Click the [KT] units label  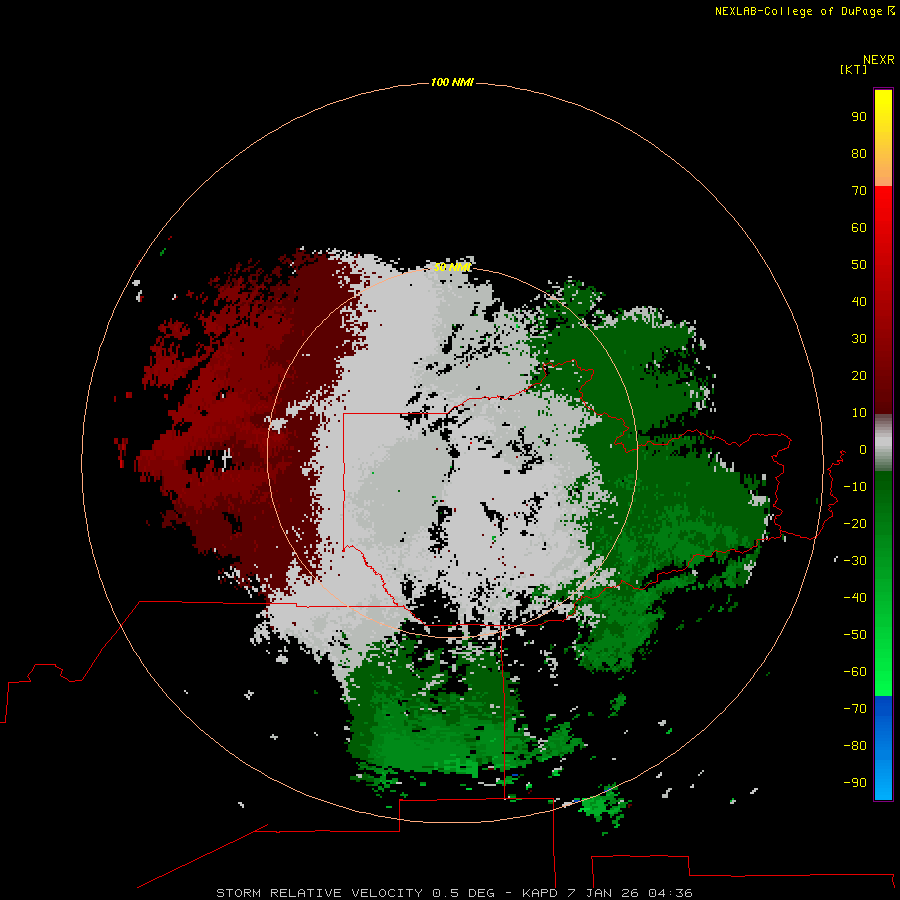[853, 69]
